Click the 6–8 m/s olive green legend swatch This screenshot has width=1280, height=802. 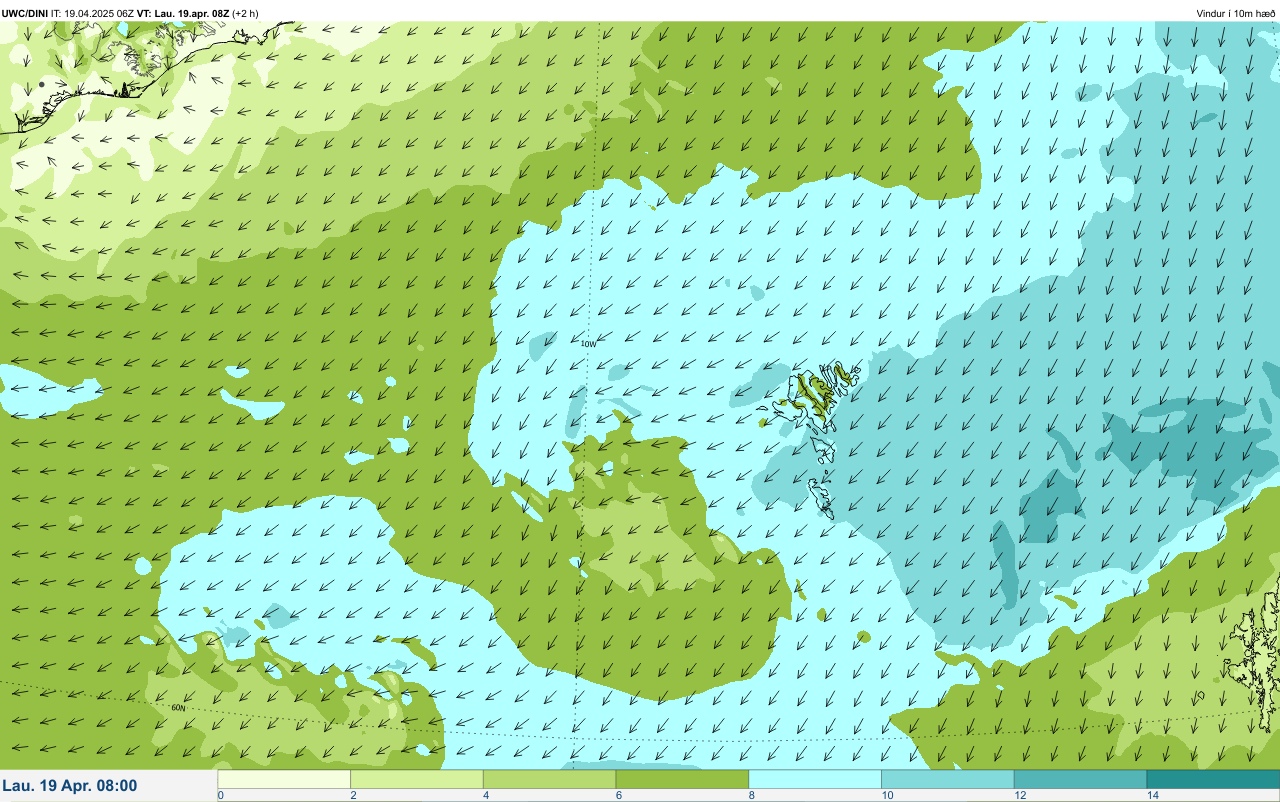[x=682, y=779]
